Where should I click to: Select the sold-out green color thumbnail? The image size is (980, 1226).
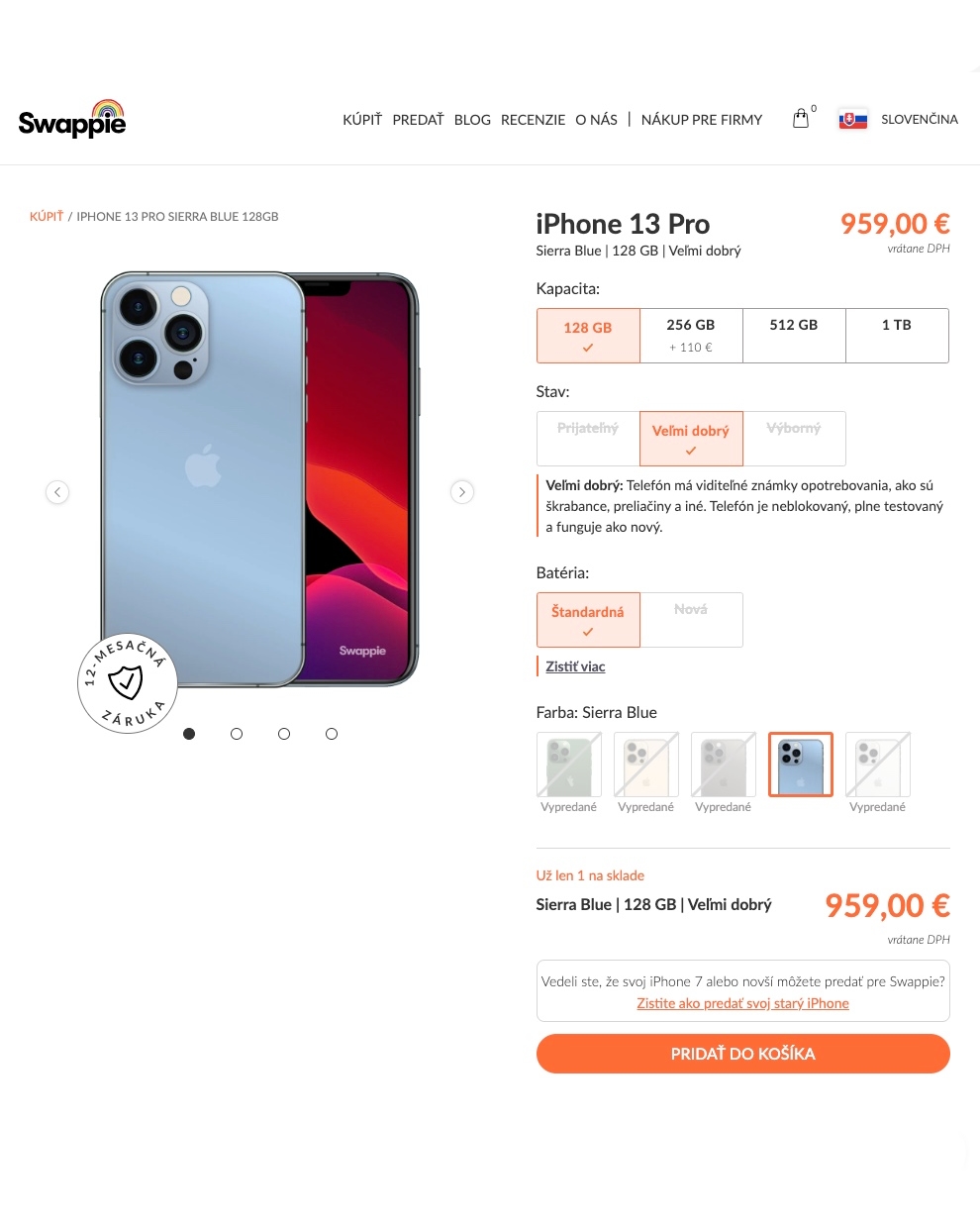569,765
